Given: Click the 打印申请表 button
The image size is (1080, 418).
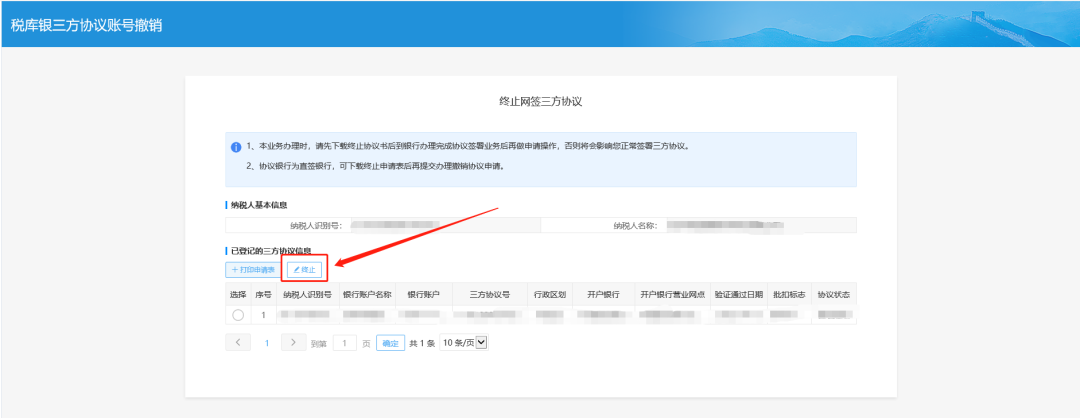Looking at the screenshot, I should (252, 270).
